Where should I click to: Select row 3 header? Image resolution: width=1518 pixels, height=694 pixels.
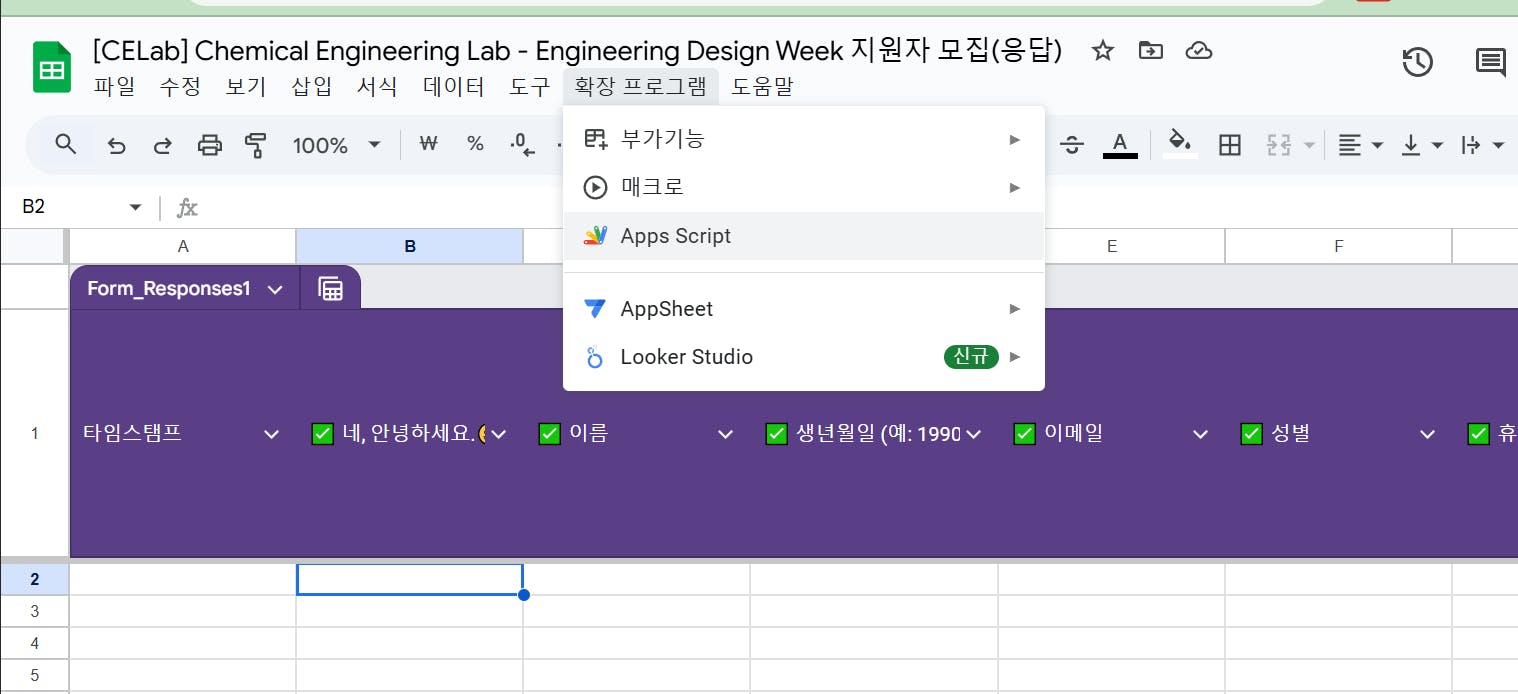35,611
